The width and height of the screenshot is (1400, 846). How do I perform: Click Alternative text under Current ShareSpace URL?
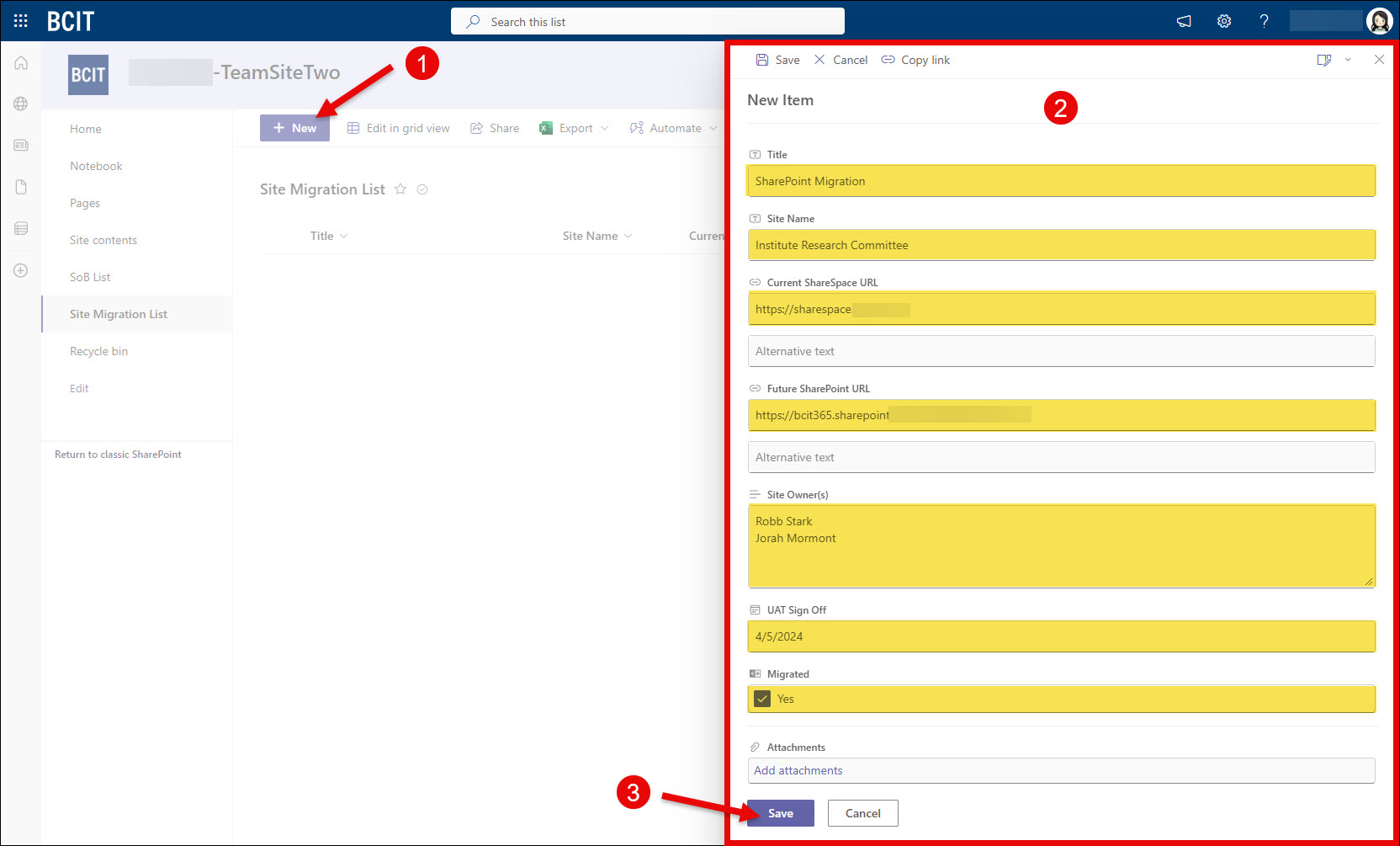coord(1061,351)
